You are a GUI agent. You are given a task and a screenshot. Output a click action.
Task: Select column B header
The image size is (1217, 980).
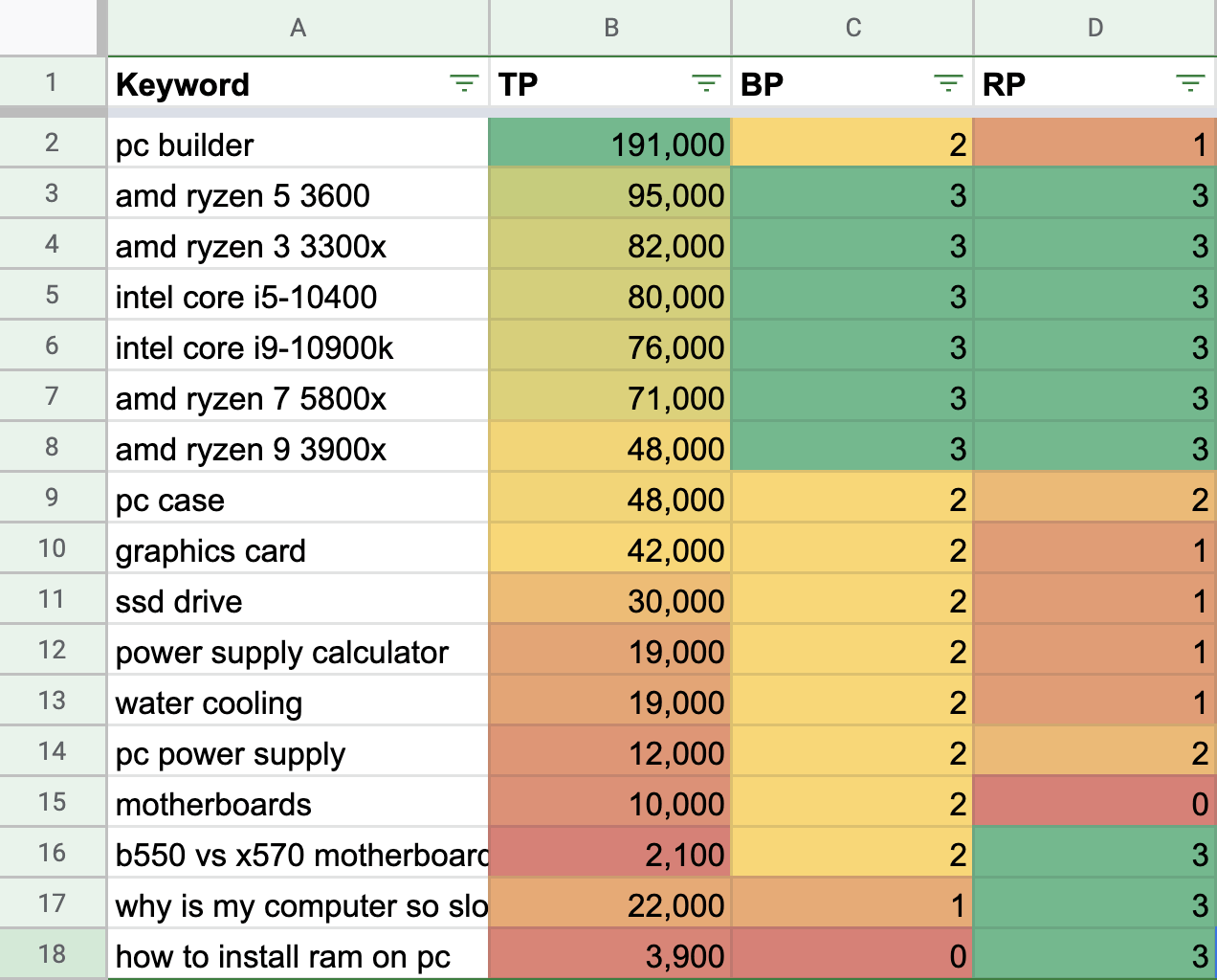(609, 28)
